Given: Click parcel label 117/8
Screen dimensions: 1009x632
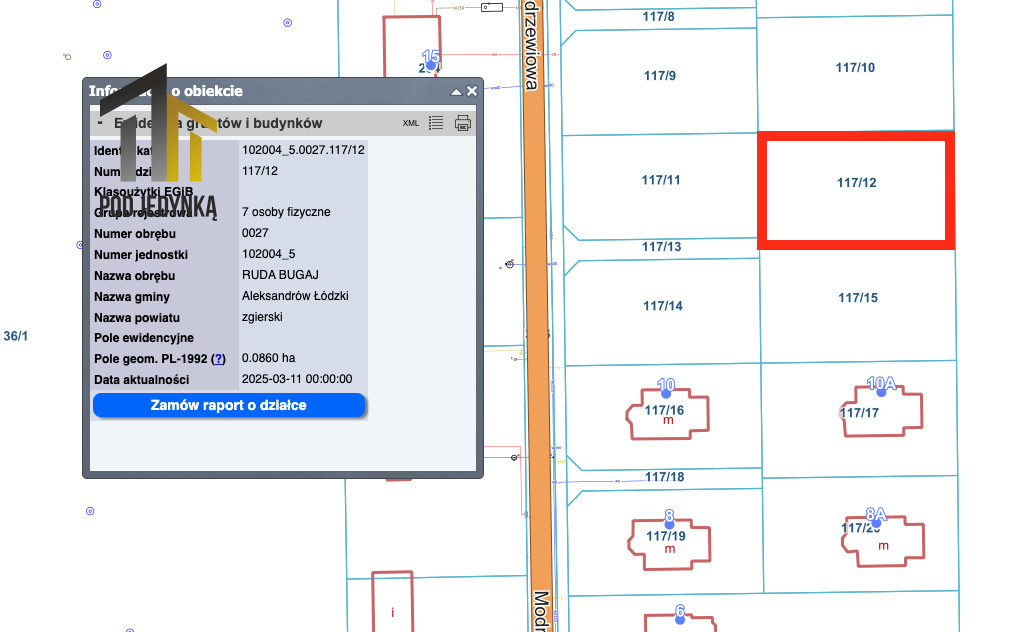Looking at the screenshot, I should click(658, 17).
